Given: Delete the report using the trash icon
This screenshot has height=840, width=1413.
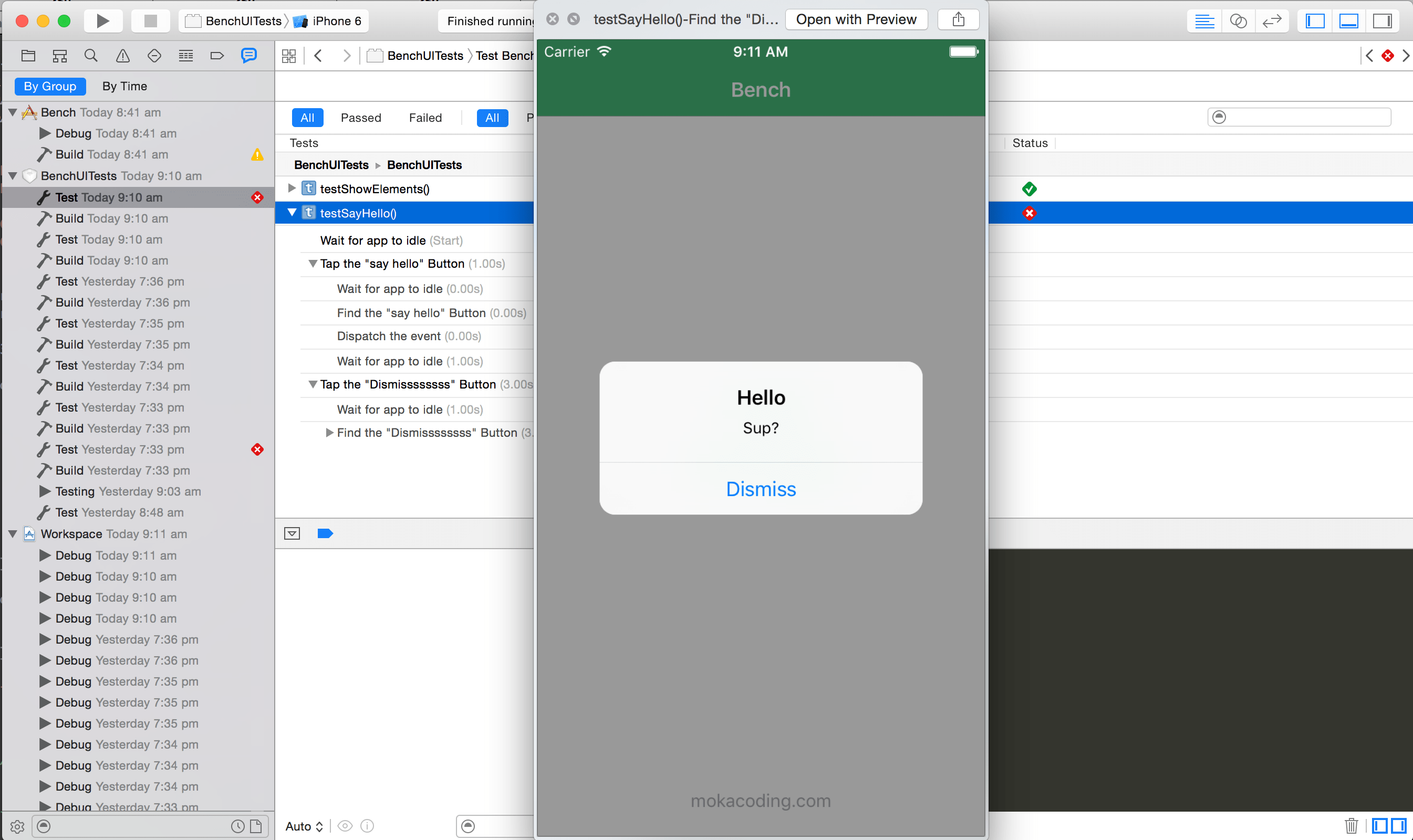Looking at the screenshot, I should (1350, 826).
